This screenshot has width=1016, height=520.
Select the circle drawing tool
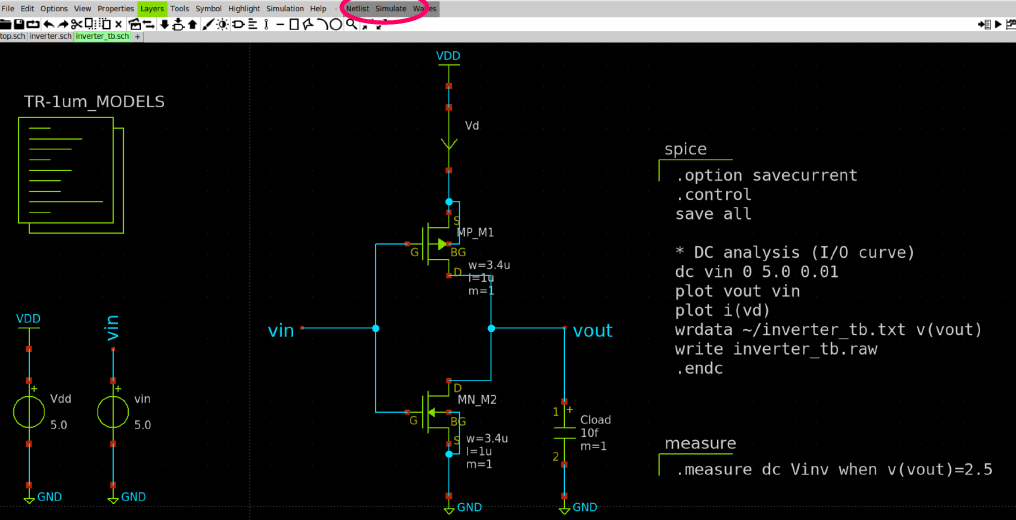335,24
